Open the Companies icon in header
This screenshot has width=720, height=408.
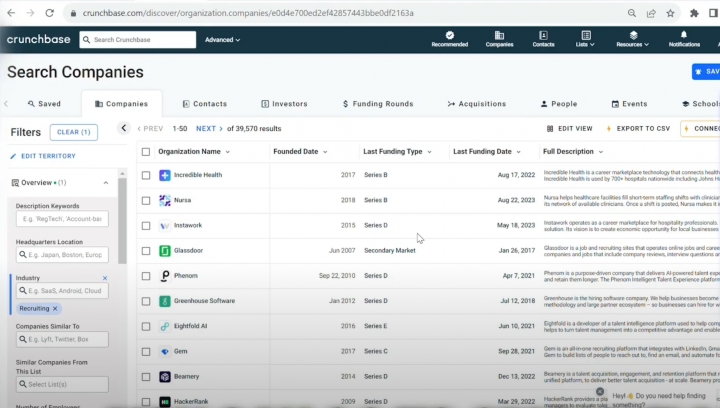499,36
